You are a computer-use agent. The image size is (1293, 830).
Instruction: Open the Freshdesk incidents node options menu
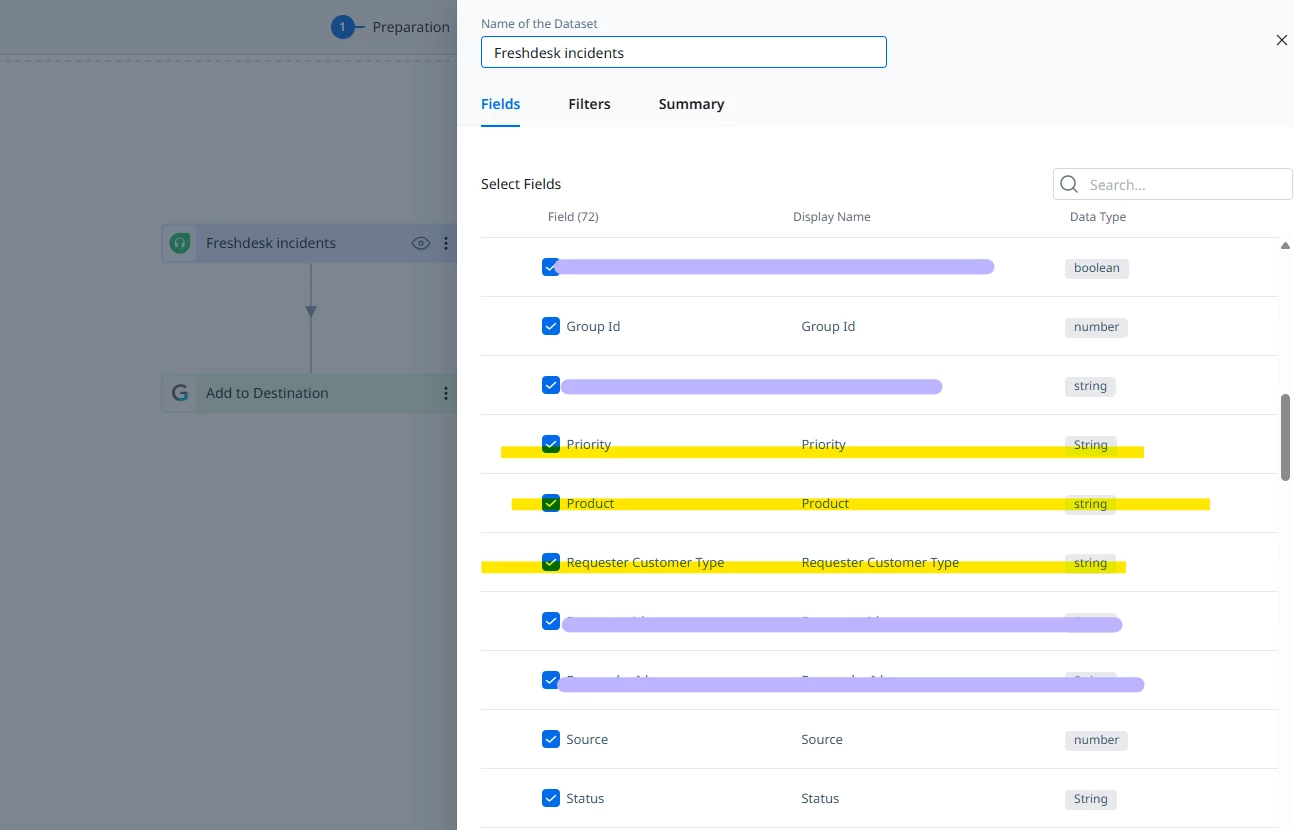[x=446, y=243]
